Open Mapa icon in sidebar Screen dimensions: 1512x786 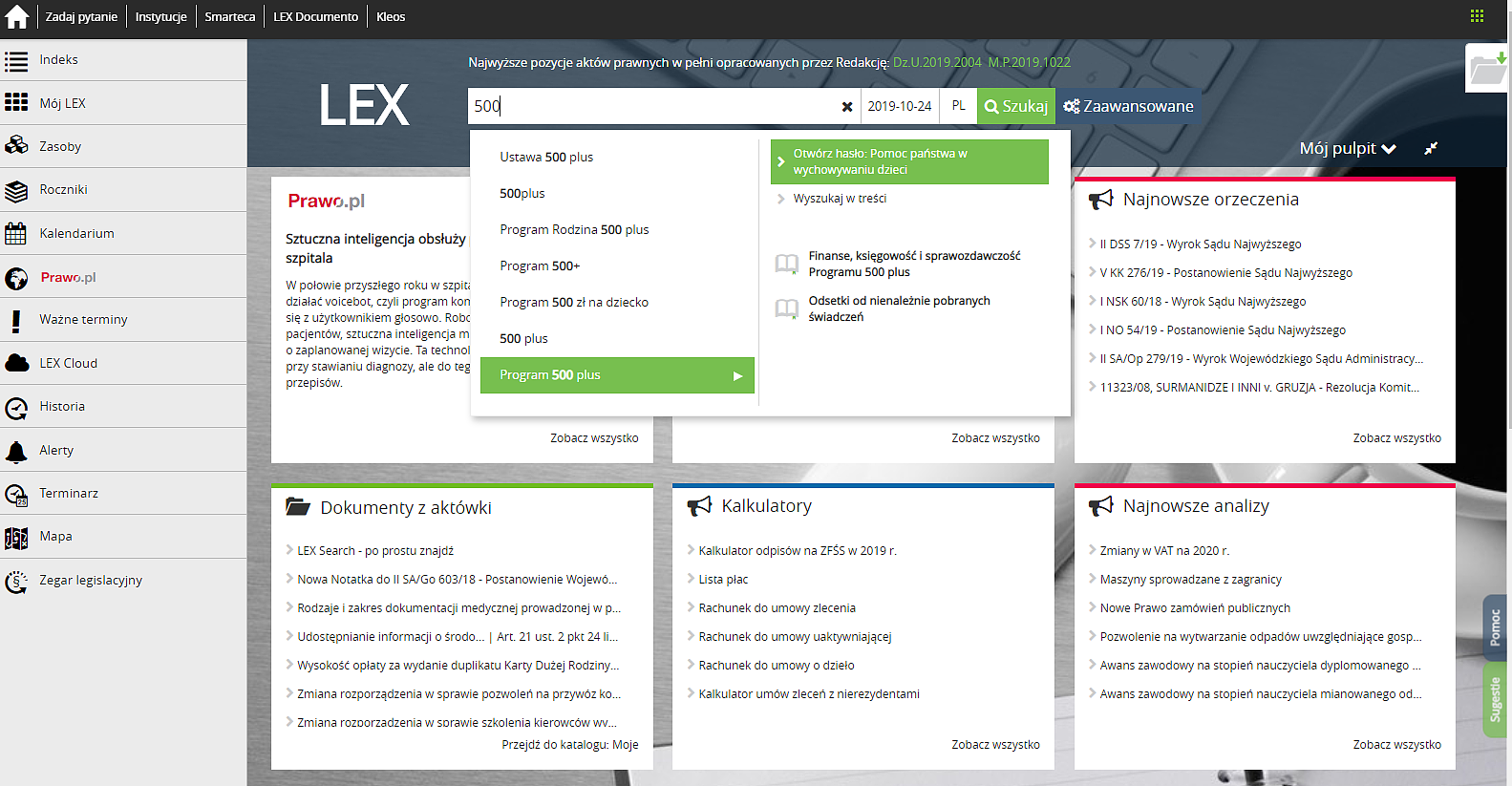coord(16,538)
